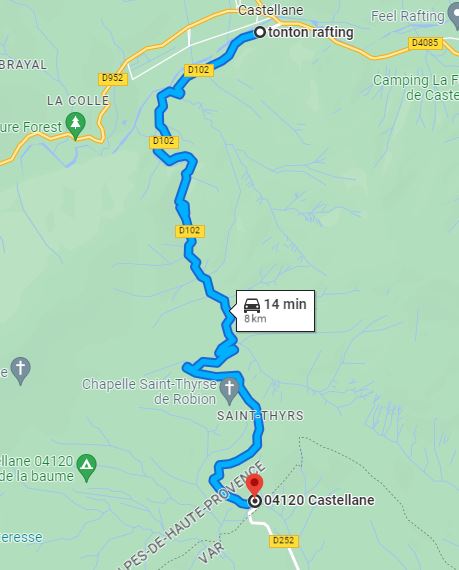459x570 pixels.
Task: Select the Chapelle Saint-Thyrse church icon
Action: point(229,391)
